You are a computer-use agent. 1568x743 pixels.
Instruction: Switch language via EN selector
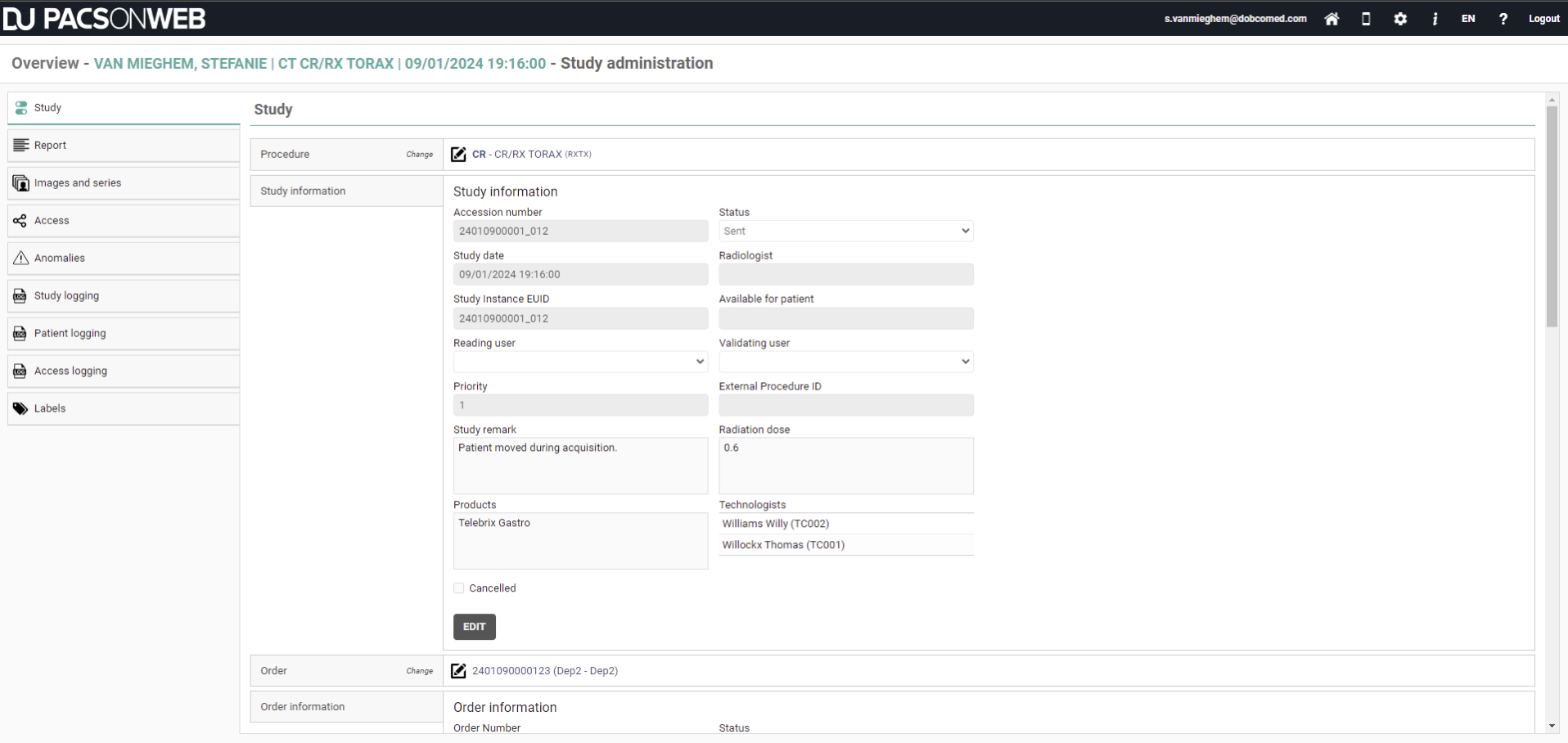pos(1468,19)
